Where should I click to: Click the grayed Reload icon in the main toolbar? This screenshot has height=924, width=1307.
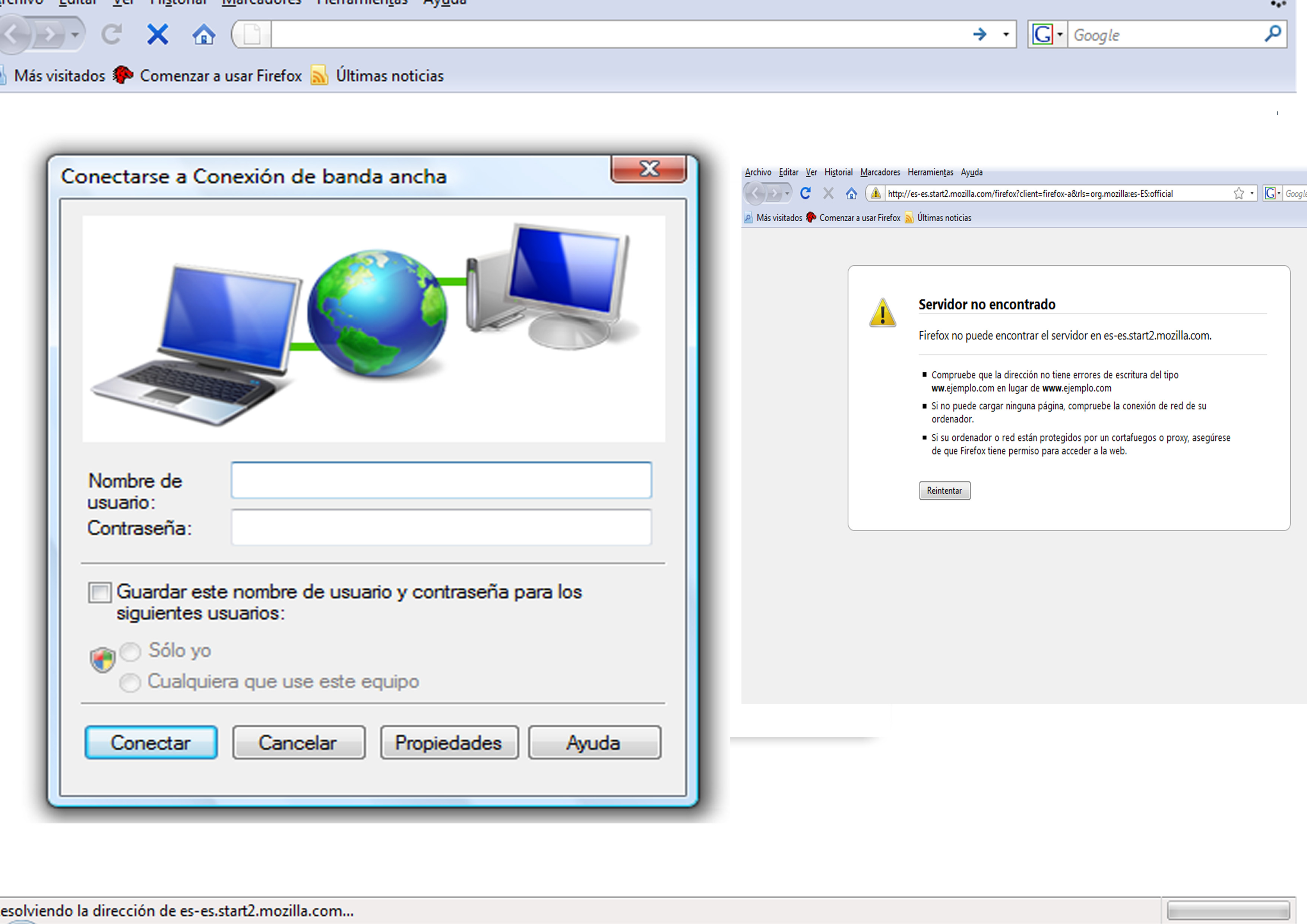111,35
